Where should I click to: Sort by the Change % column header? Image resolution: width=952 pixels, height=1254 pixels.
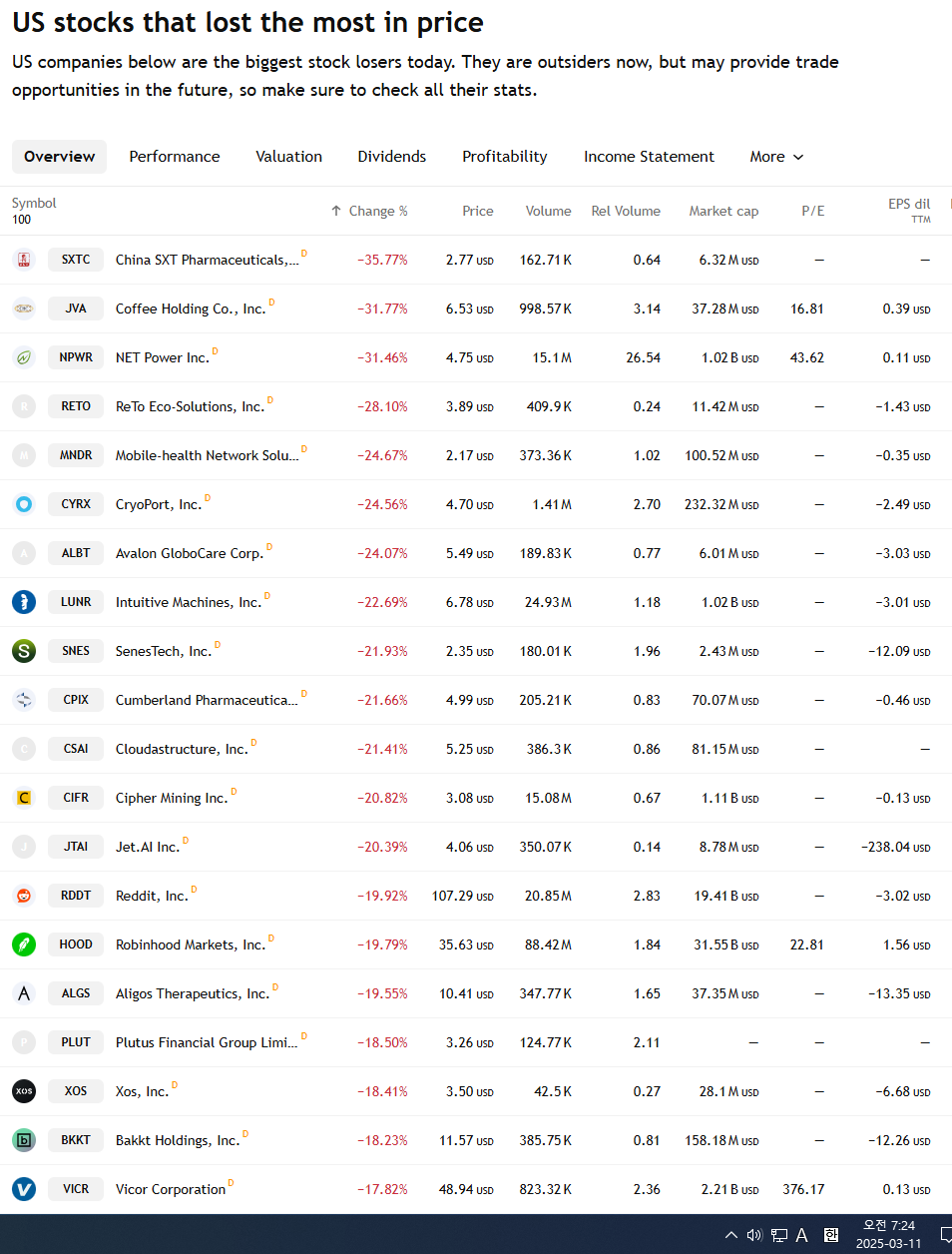[369, 211]
